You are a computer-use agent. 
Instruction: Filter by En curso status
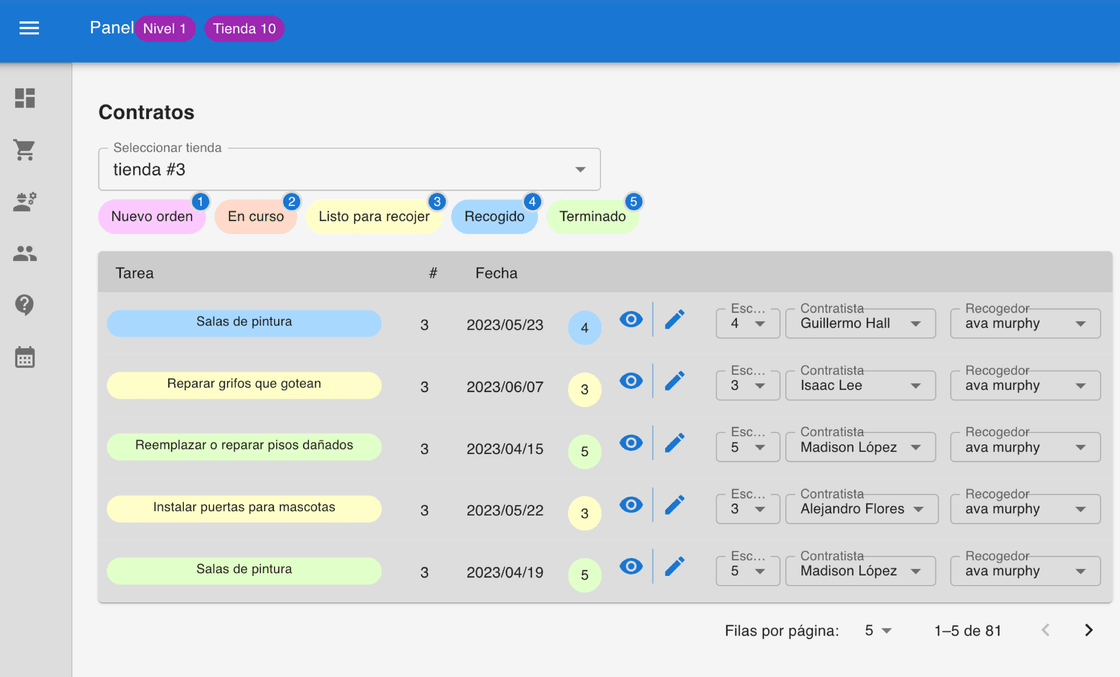point(256,217)
